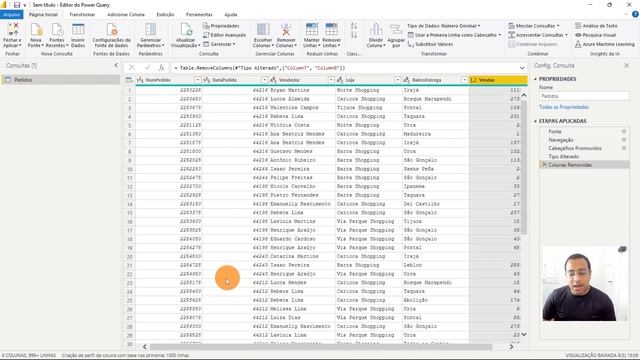Click Substituir Valores in the ribbon
Viewport: 640px width, 360px height.
[430, 44]
